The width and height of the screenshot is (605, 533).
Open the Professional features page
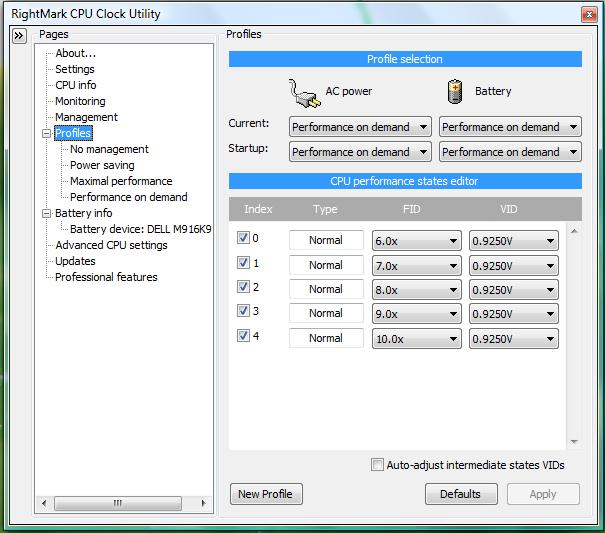click(x=106, y=277)
